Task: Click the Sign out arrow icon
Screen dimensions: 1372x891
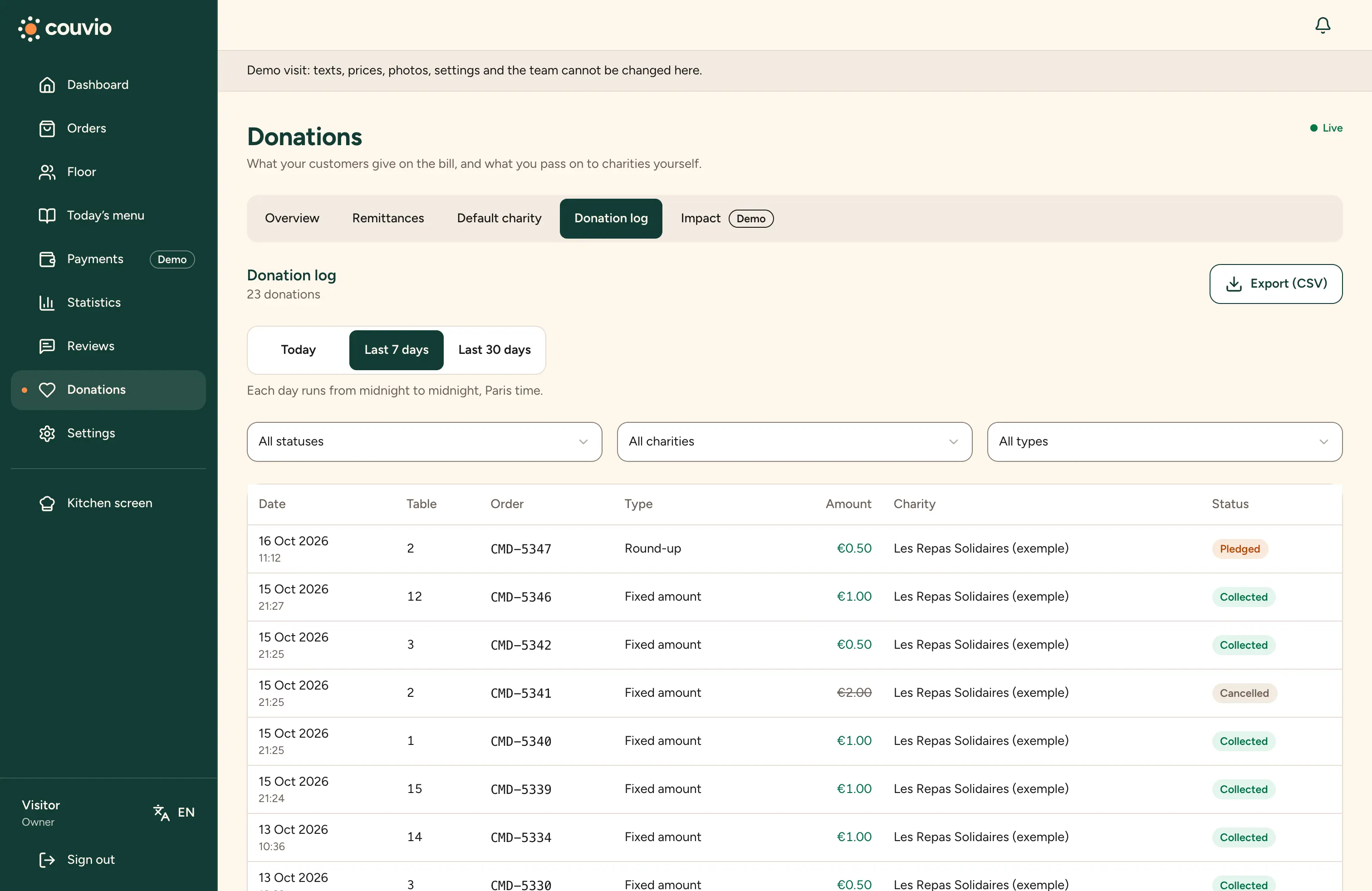Action: pos(47,860)
